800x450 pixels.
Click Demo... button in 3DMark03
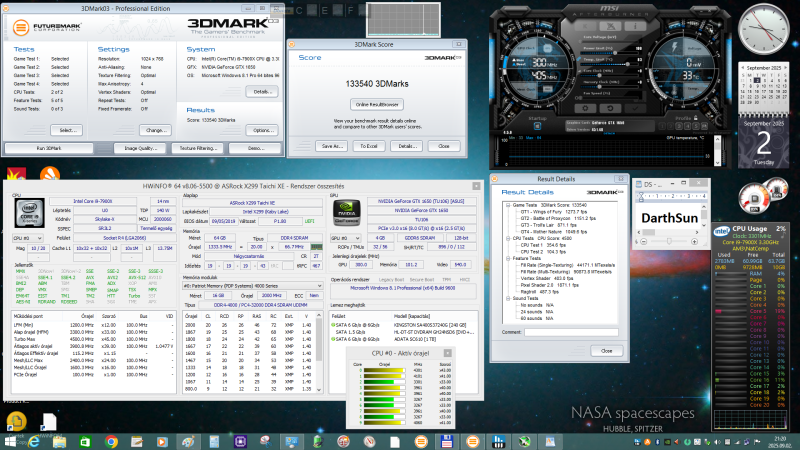pyautogui.click(x=255, y=148)
